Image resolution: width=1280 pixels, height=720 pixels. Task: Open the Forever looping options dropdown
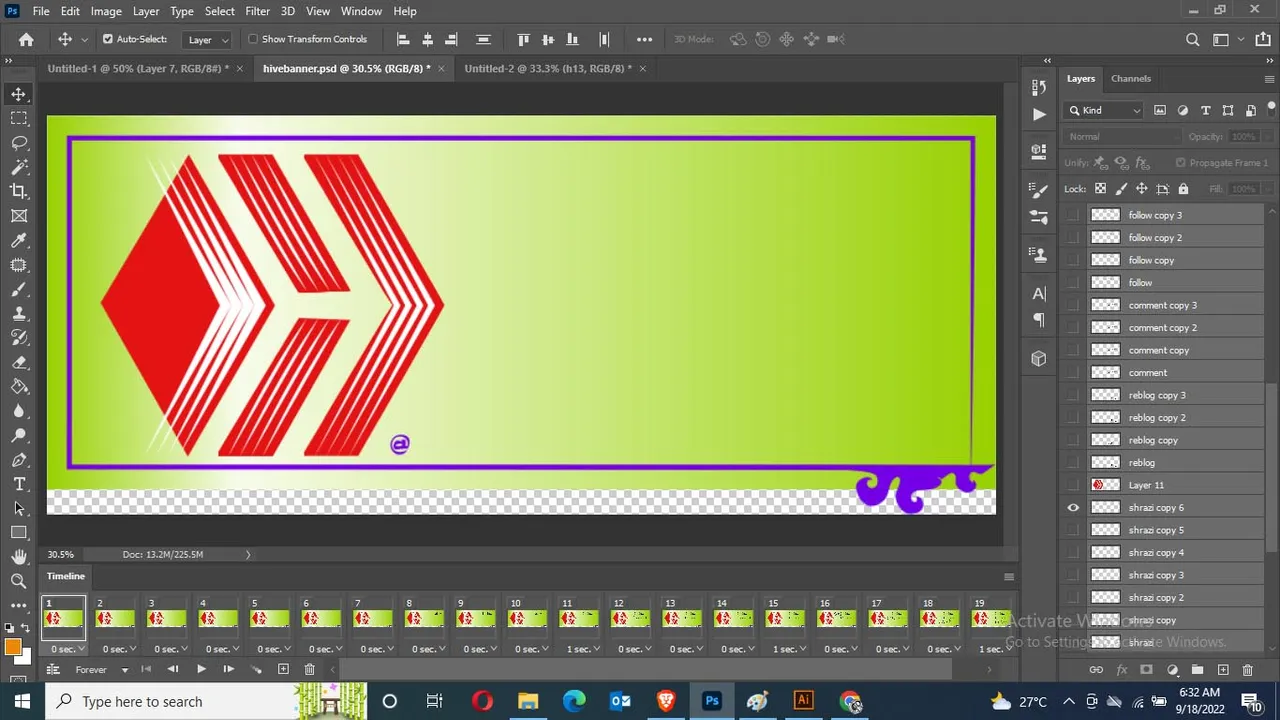point(101,669)
